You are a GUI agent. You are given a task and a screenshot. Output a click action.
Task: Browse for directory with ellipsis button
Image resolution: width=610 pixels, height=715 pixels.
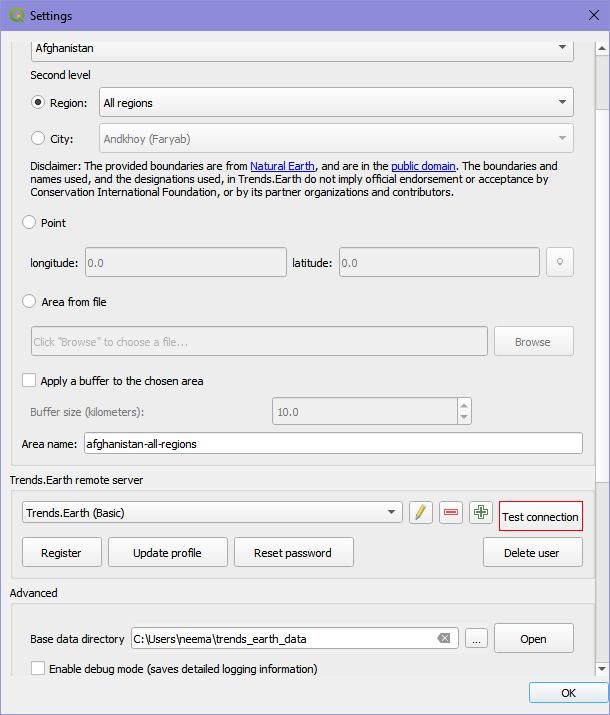pyautogui.click(x=476, y=638)
